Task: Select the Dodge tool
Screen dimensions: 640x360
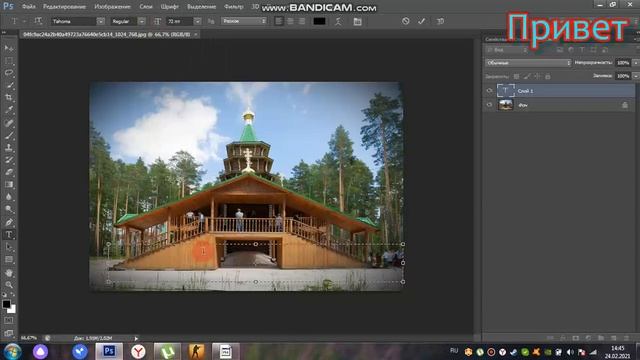Action: click(9, 210)
